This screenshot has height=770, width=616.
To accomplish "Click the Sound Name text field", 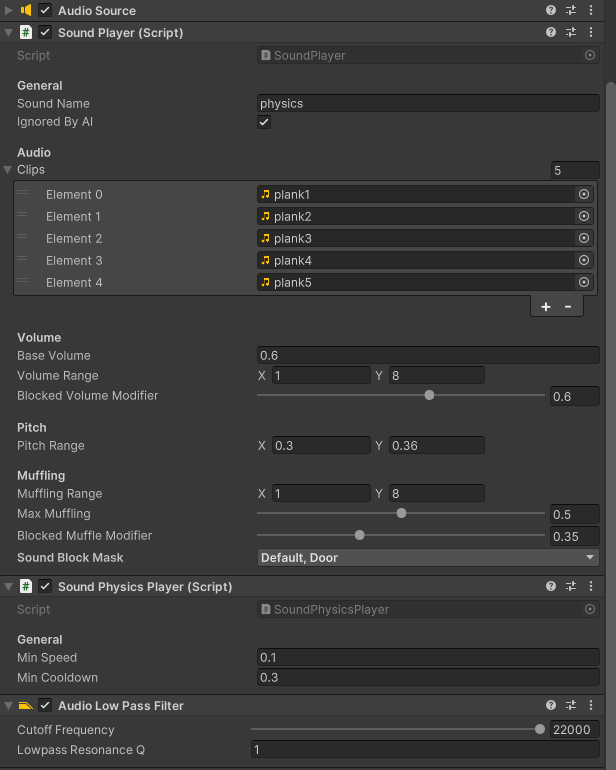I will coord(428,103).
